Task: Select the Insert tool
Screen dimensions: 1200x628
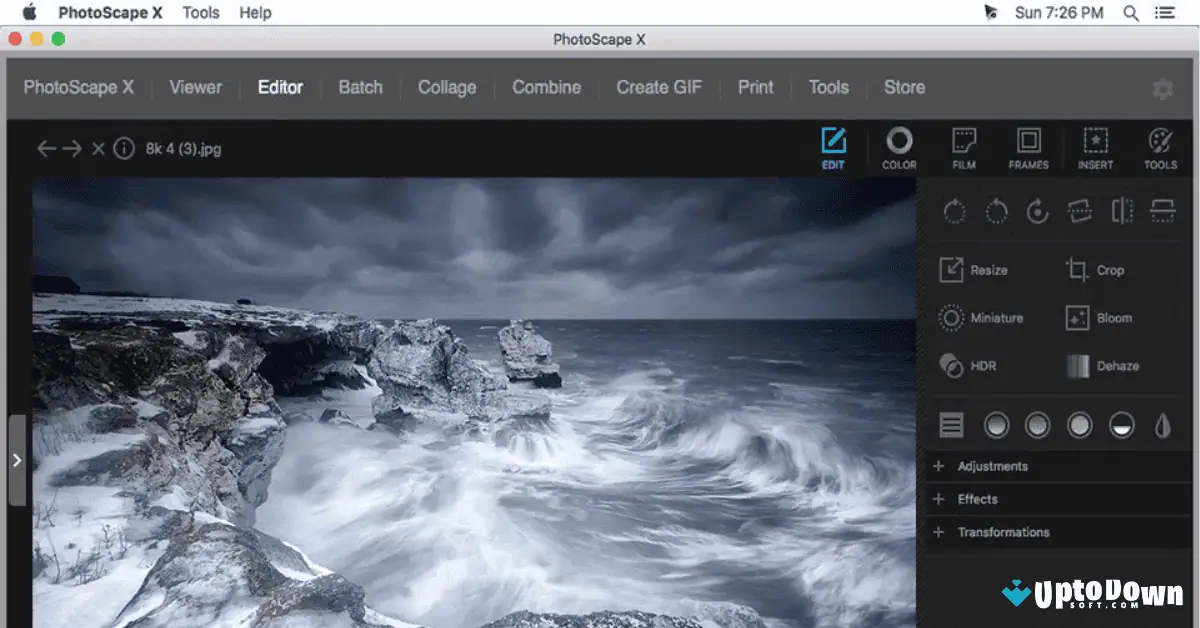Action: [1095, 148]
